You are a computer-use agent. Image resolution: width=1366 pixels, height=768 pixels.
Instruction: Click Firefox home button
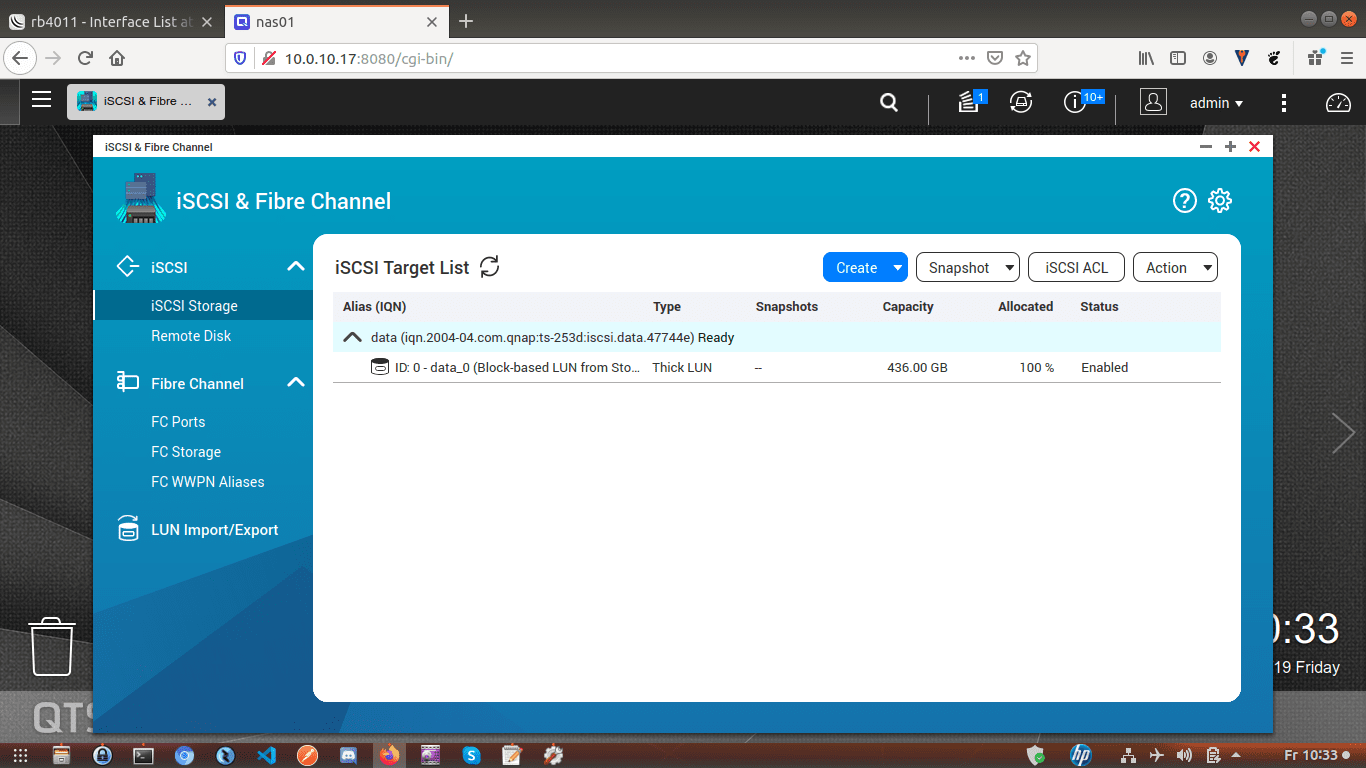click(x=117, y=58)
